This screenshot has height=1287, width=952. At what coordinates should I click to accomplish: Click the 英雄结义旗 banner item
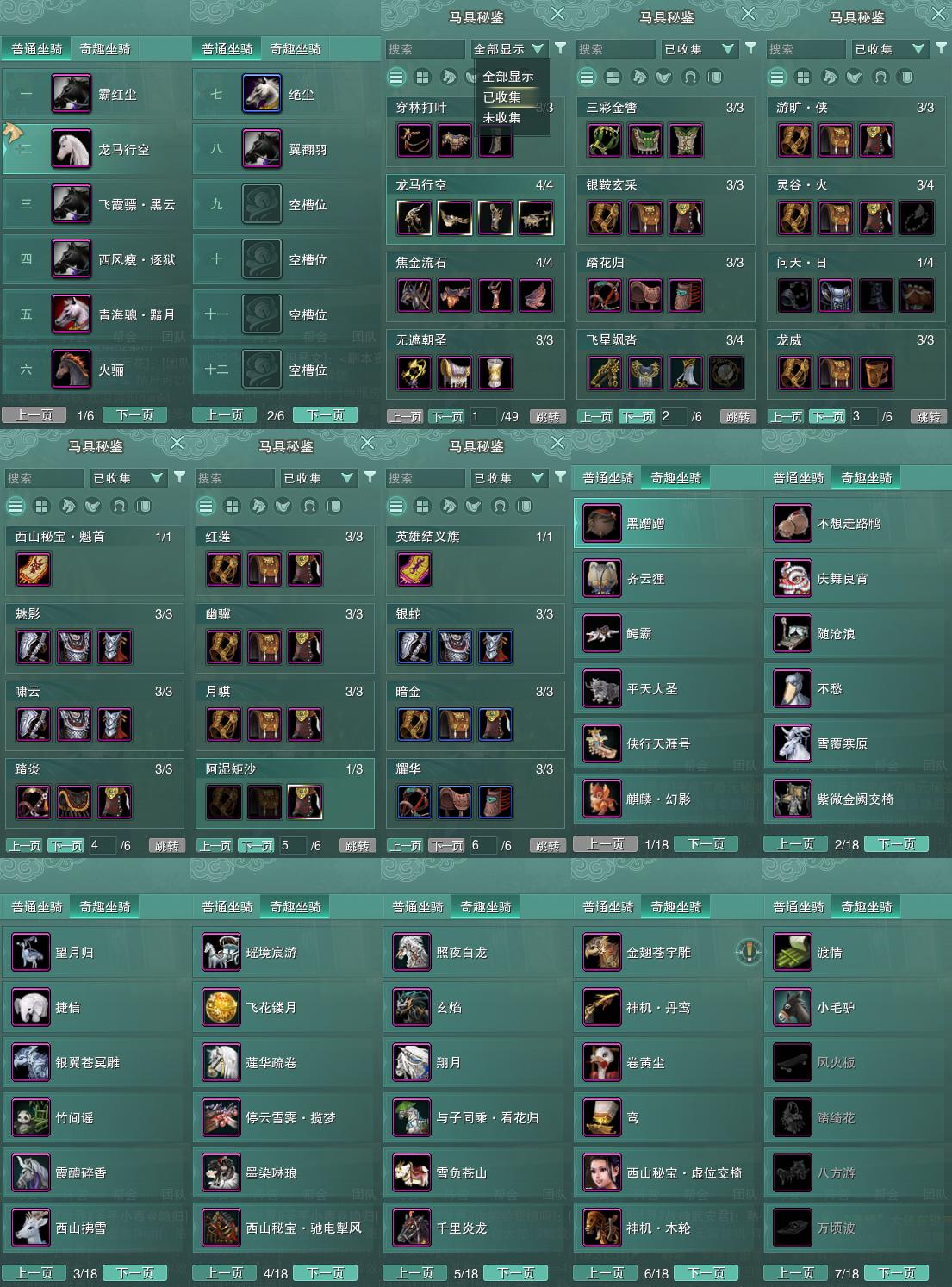coord(414,569)
